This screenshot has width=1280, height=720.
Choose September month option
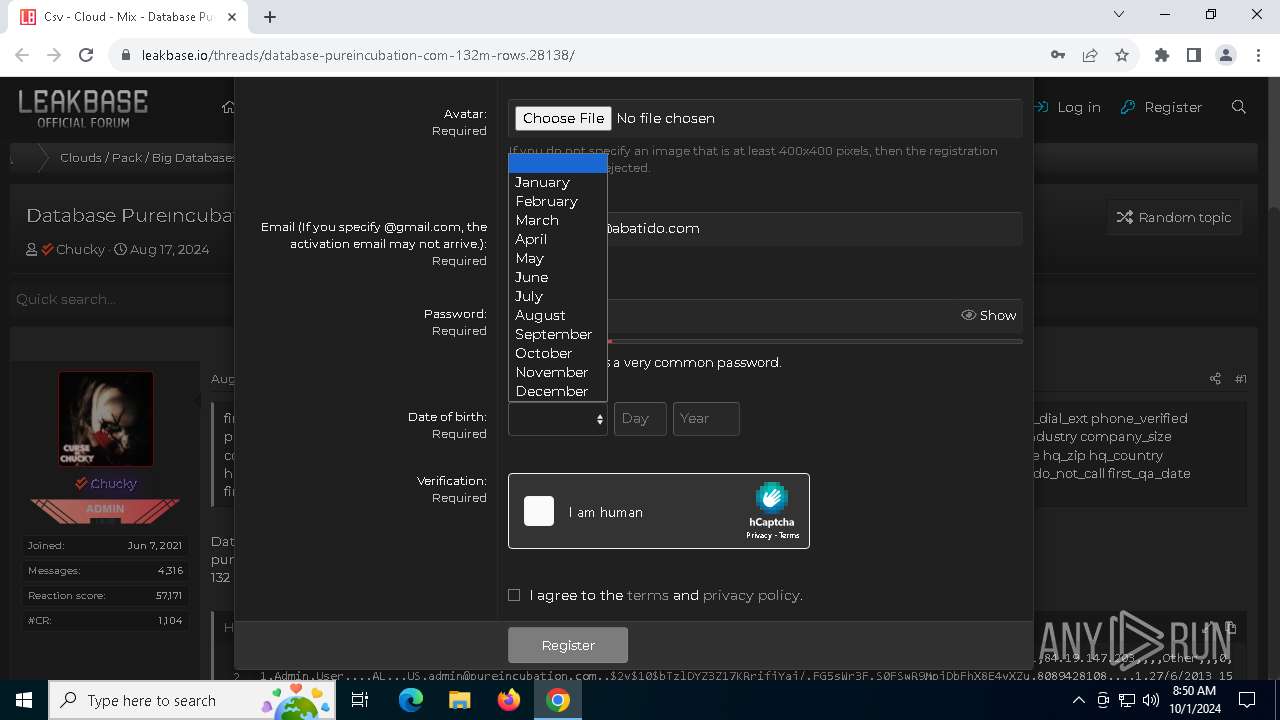coord(557,334)
